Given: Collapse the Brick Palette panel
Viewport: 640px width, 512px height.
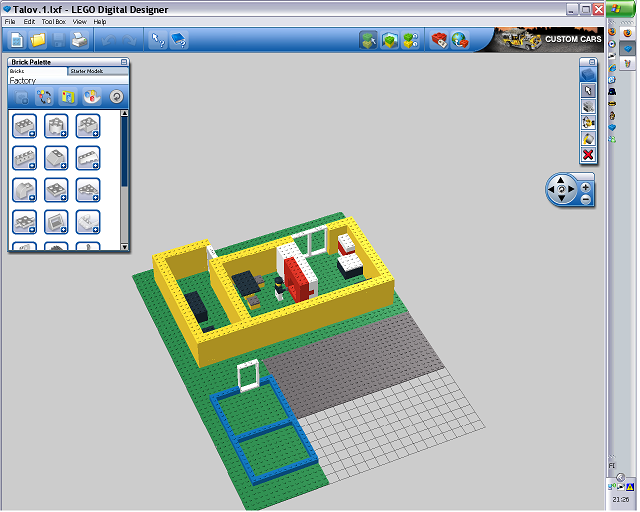Looking at the screenshot, I should (124, 62).
